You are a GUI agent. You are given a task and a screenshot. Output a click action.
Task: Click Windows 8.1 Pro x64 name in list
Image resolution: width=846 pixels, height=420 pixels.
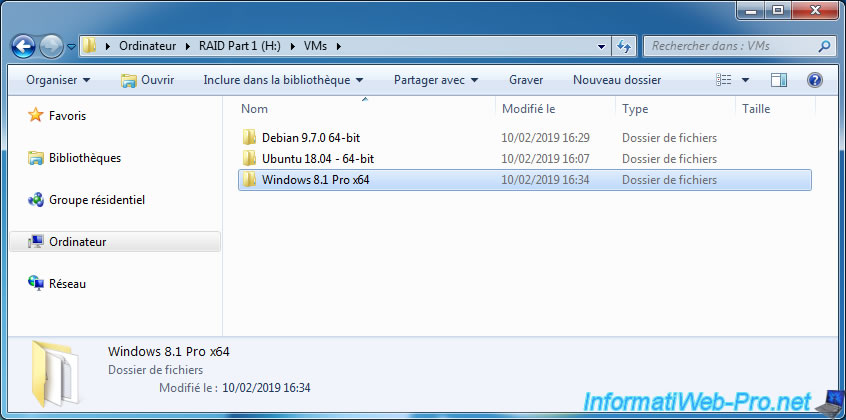pyautogui.click(x=316, y=180)
